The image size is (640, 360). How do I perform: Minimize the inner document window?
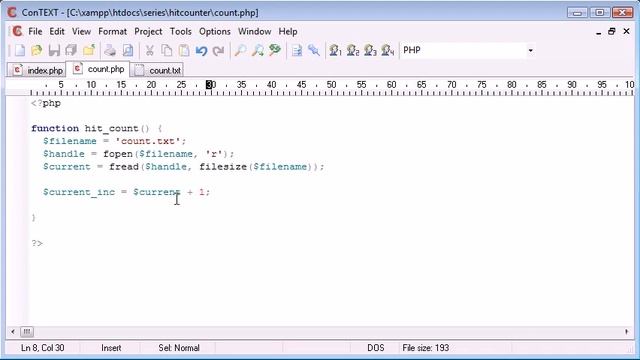point(598,32)
